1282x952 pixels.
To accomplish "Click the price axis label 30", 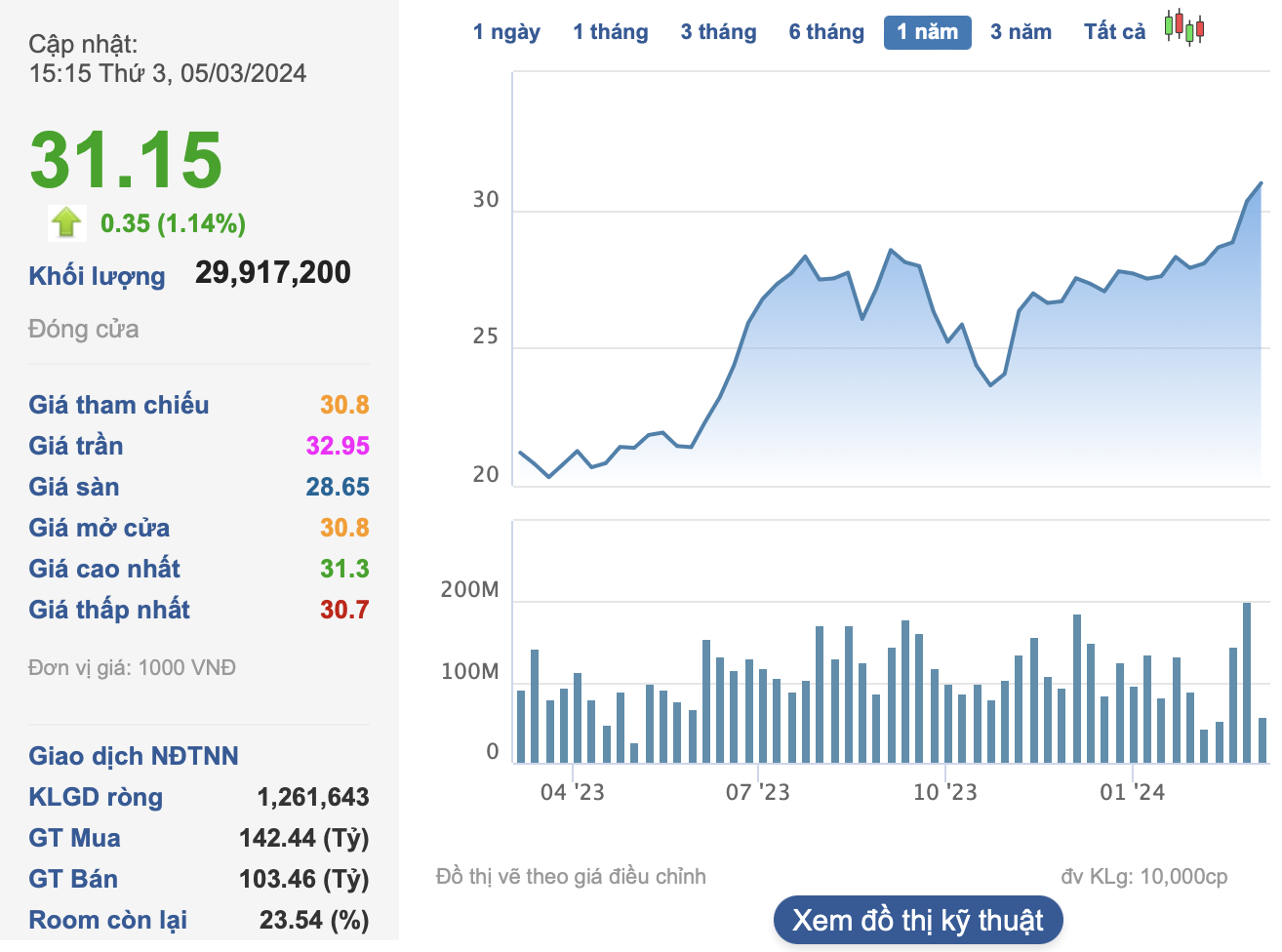I will (x=486, y=200).
